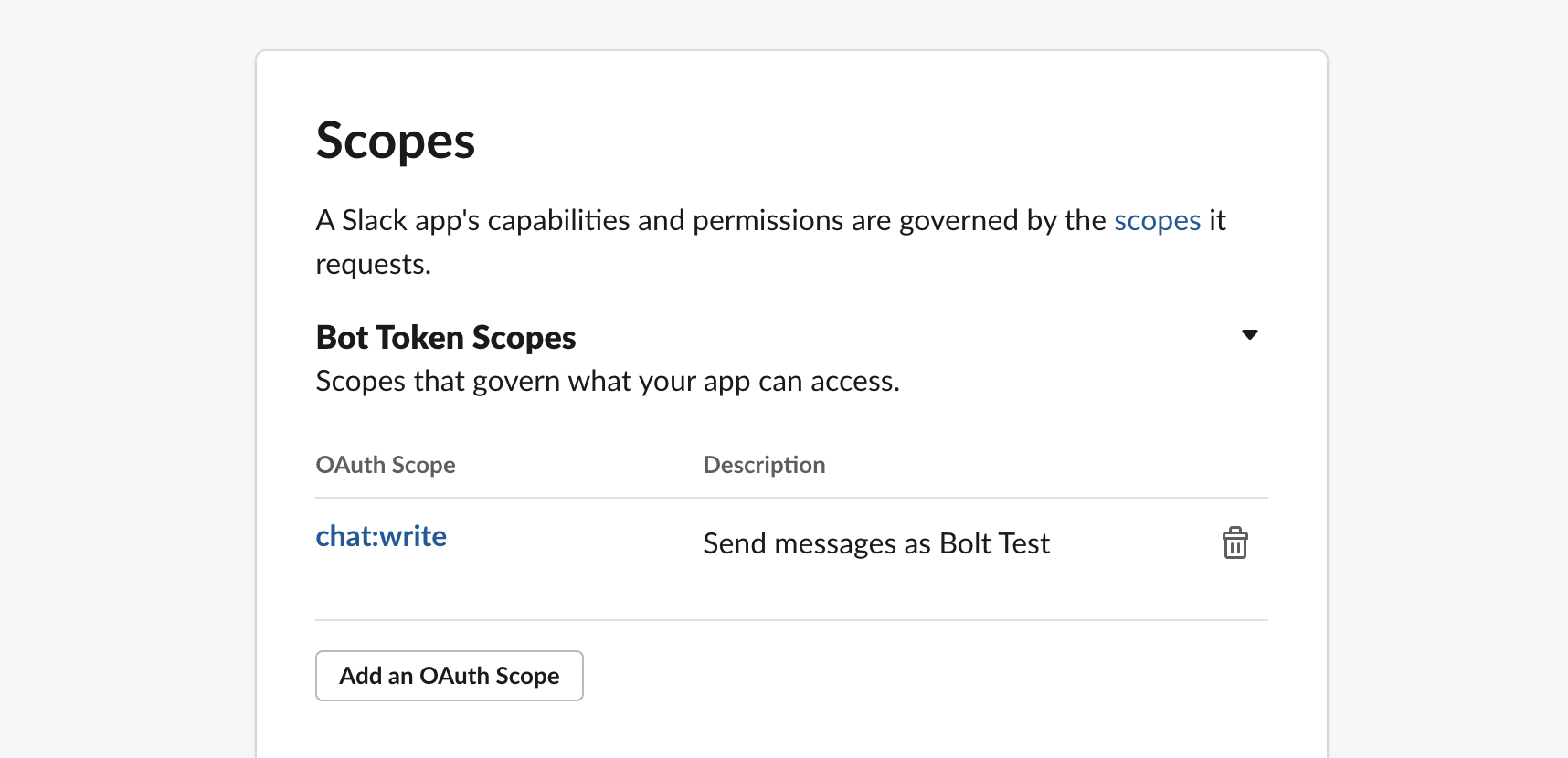
Task: Click the Send messages as Bolt Test description
Action: pos(875,542)
